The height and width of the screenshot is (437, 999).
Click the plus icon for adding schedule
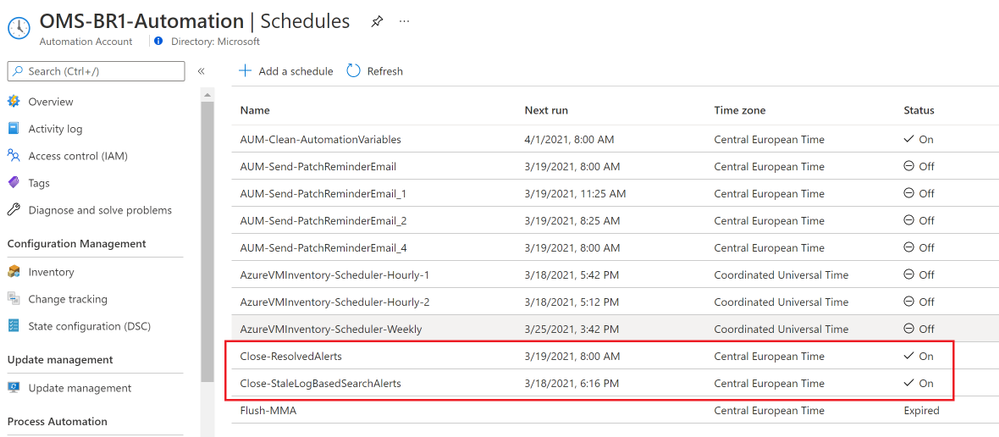245,71
